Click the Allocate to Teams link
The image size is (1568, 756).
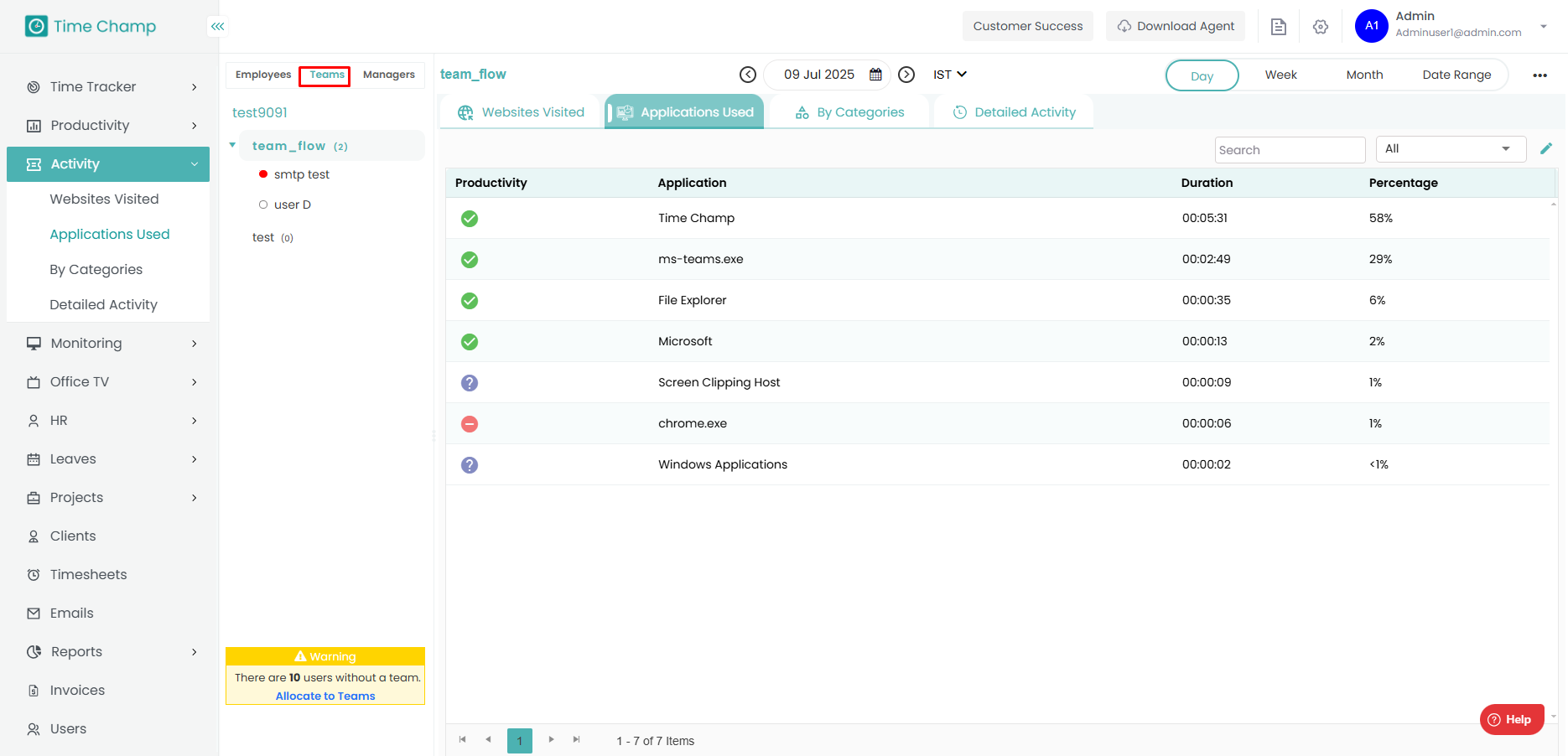[325, 696]
